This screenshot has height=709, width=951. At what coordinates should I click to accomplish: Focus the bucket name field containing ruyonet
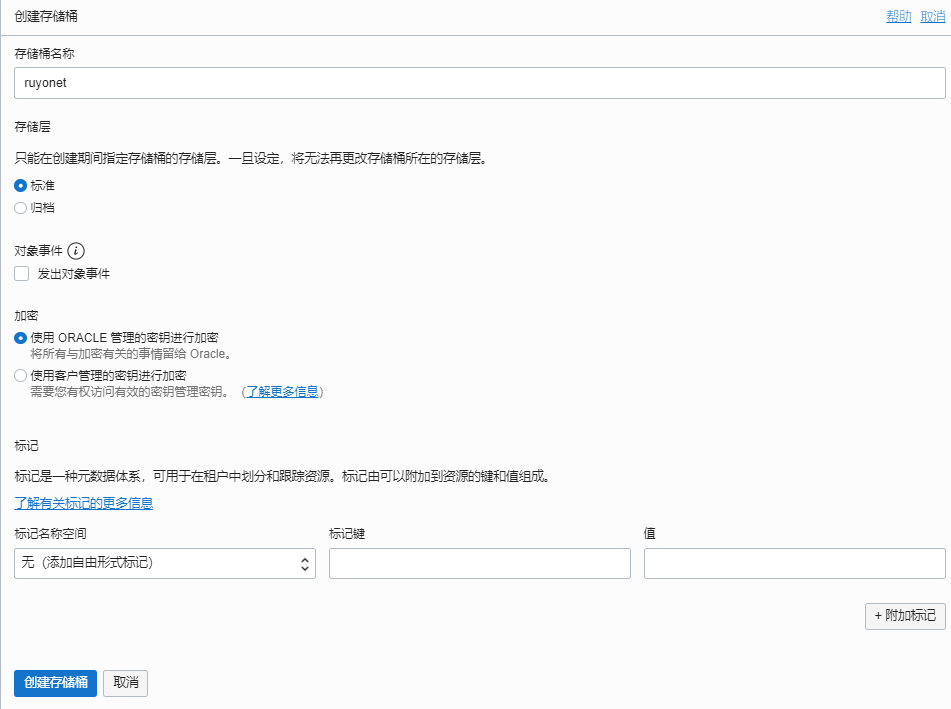click(x=480, y=84)
